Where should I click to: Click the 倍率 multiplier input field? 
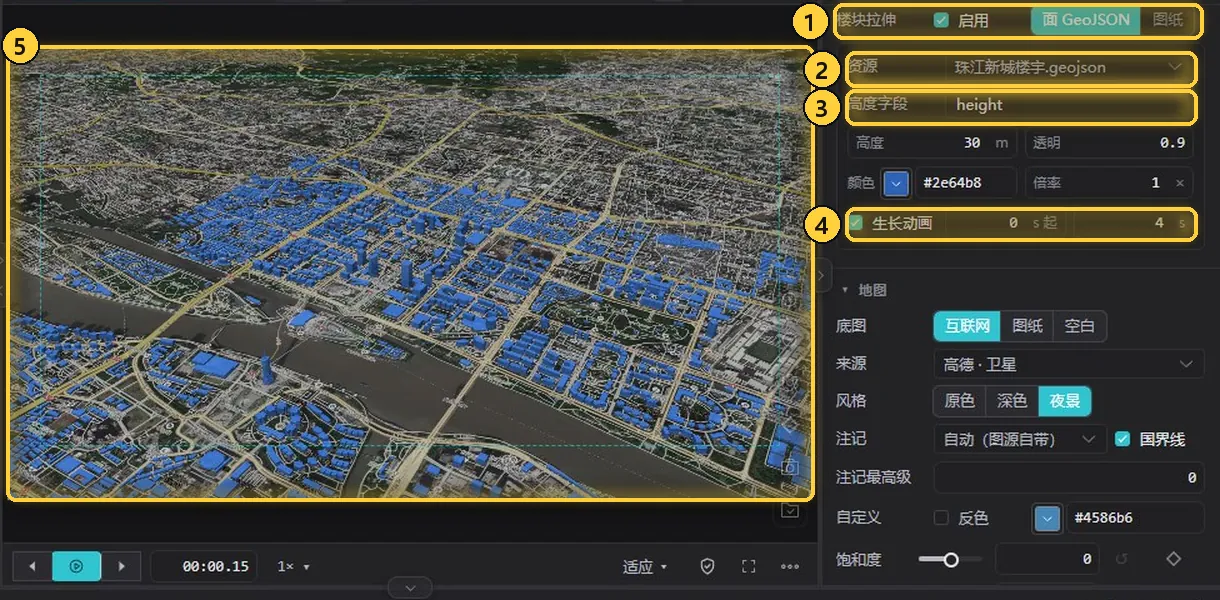pos(1108,183)
